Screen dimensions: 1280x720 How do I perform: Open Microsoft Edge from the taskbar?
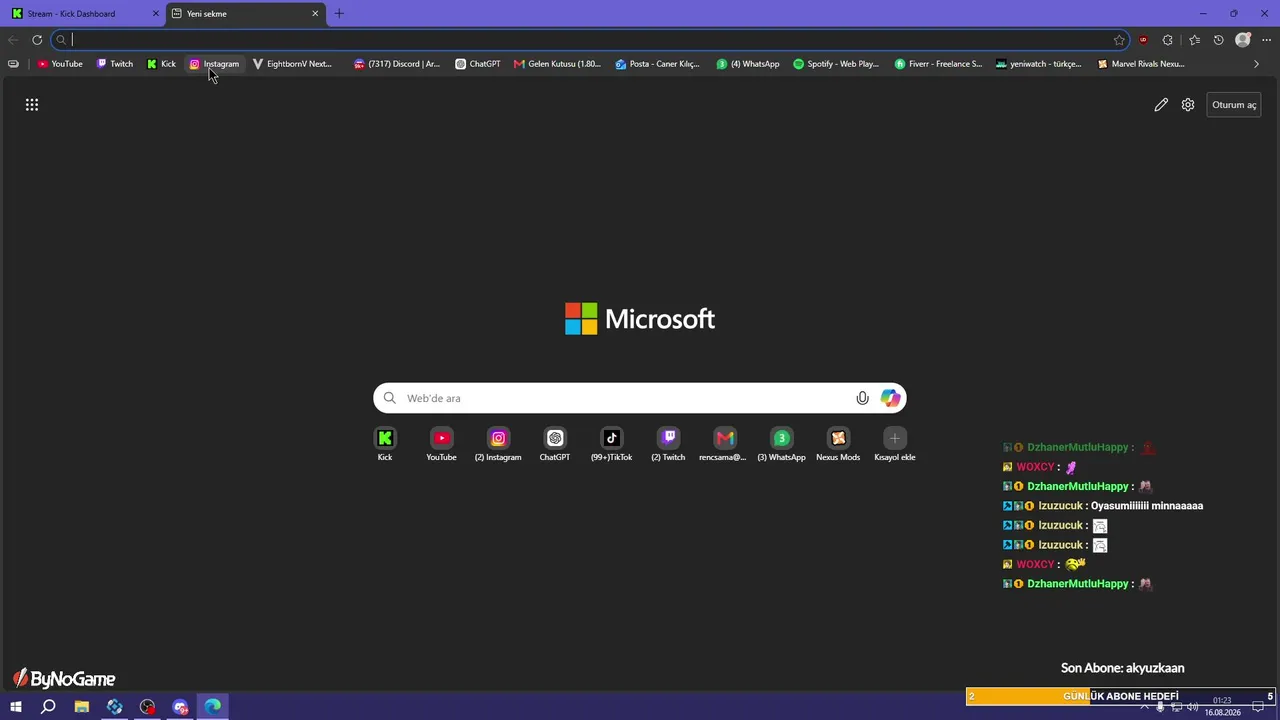tap(213, 707)
